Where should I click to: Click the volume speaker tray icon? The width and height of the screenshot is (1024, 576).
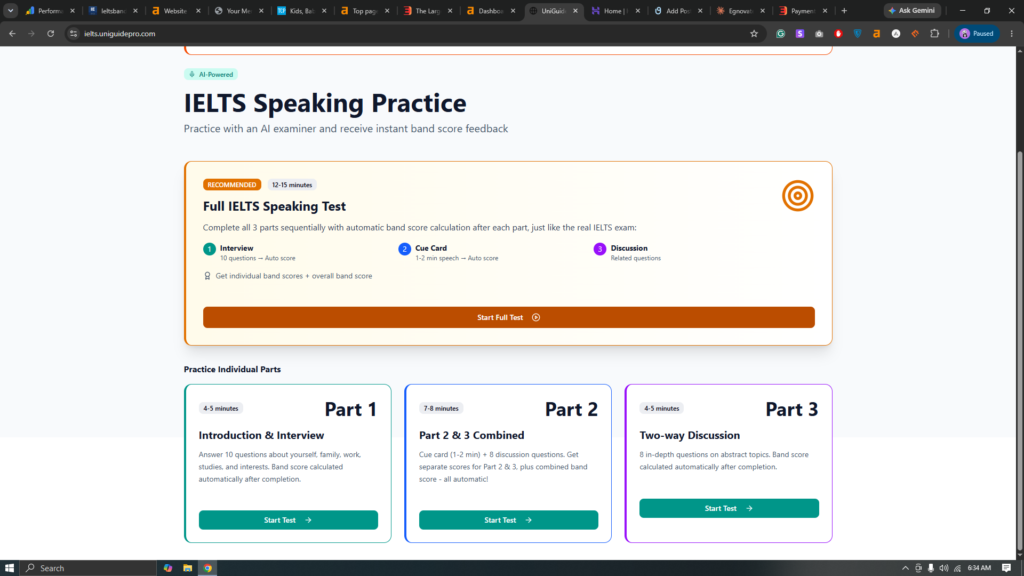coord(944,568)
